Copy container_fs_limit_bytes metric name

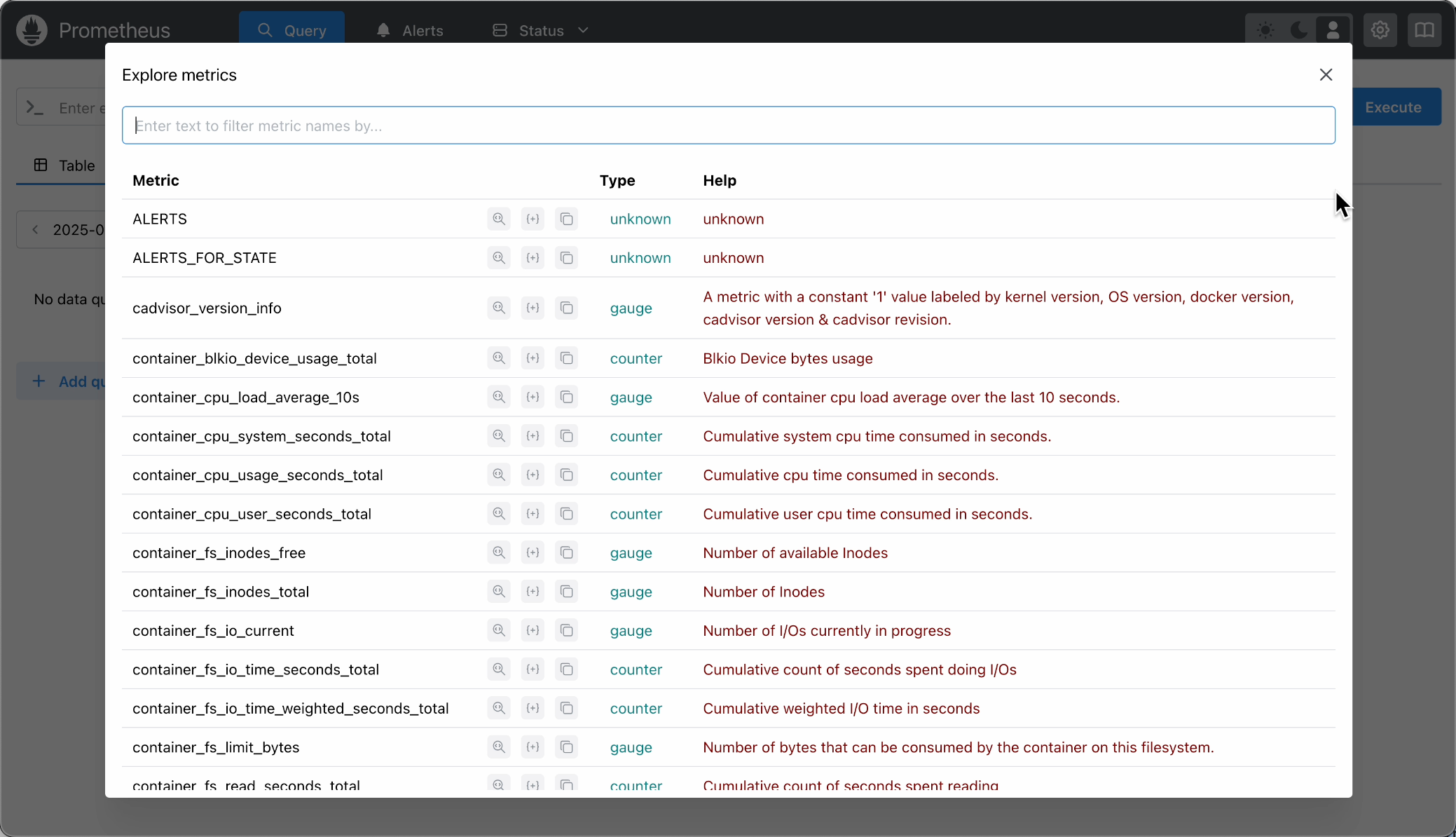click(x=566, y=747)
